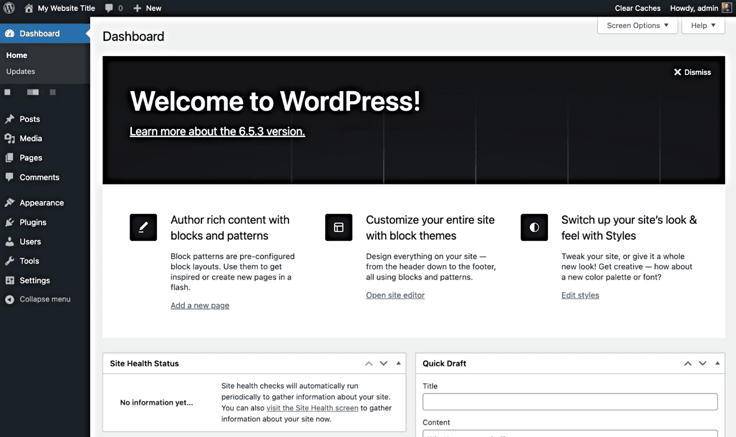
Task: Click the Collapse menu text
Action: (45, 299)
